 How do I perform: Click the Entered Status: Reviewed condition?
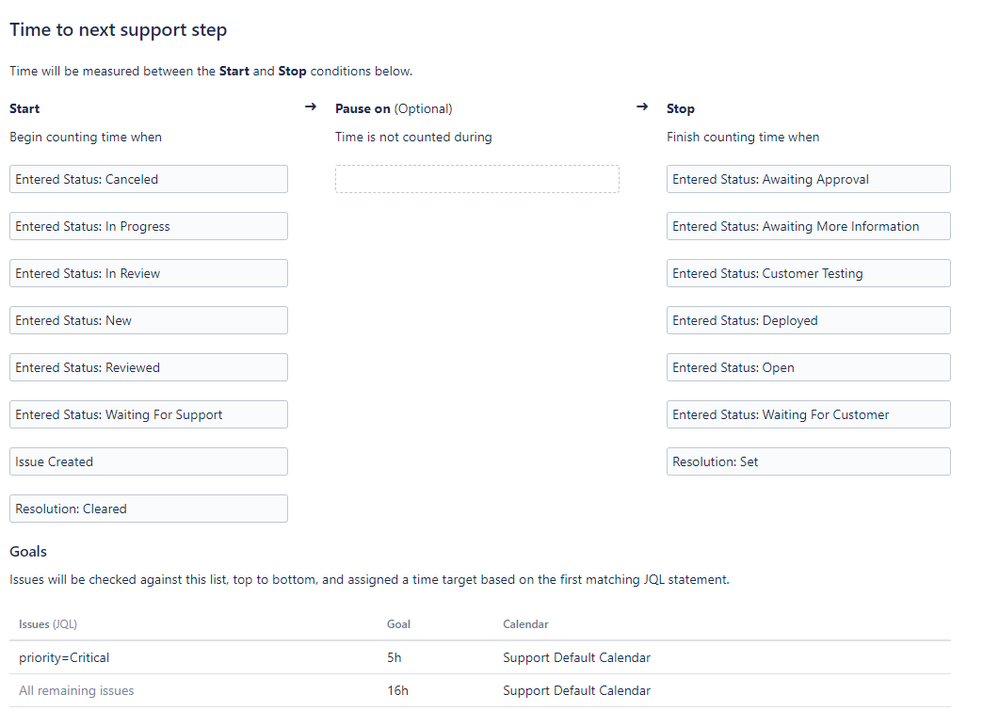click(x=148, y=368)
